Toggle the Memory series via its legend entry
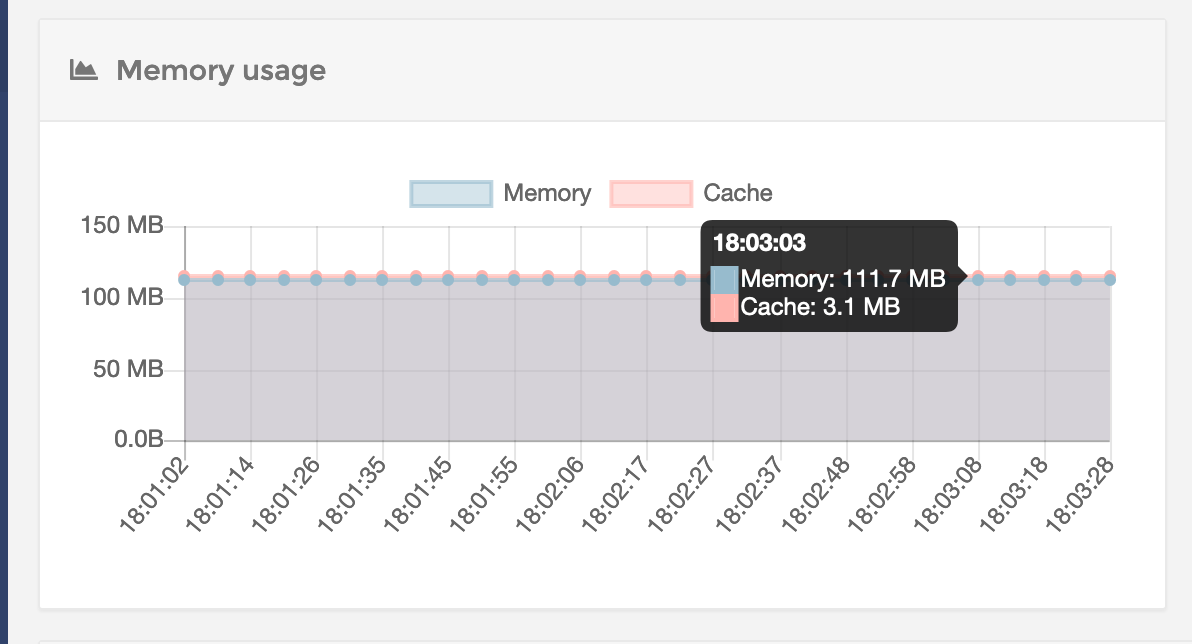 coord(548,192)
